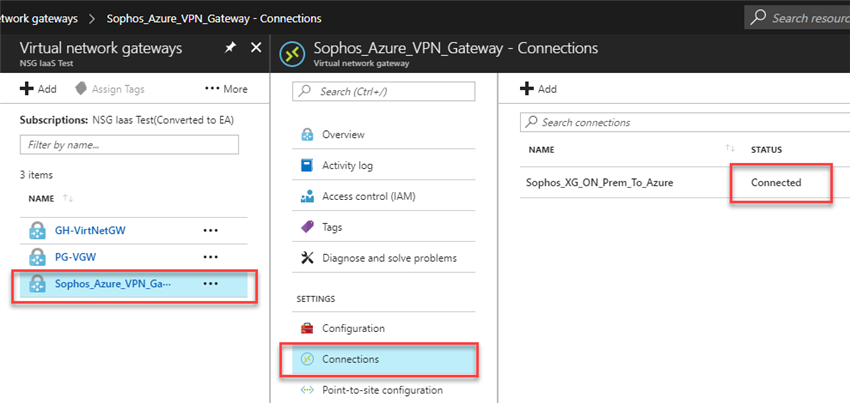Click Sophos_Azure_VPN_Ga gateway lock icon
The width and height of the screenshot is (850, 403).
coord(37,284)
